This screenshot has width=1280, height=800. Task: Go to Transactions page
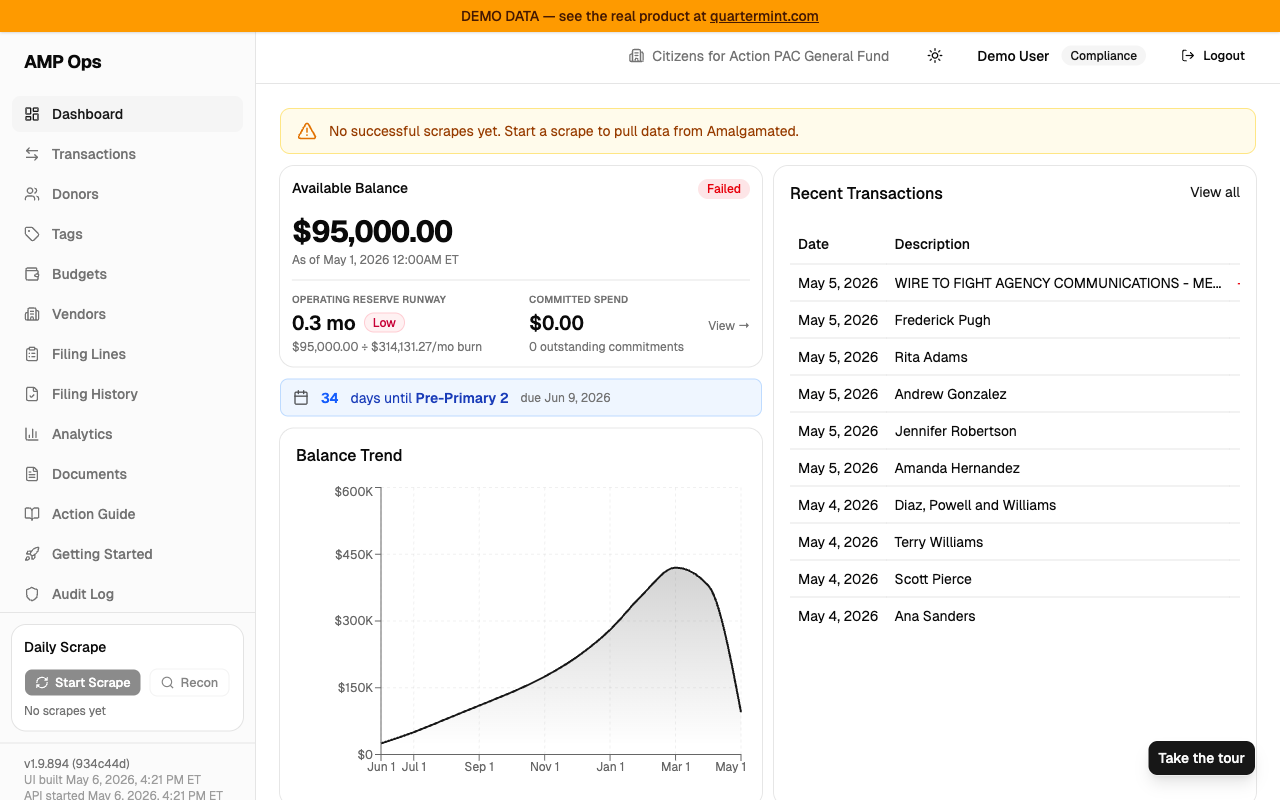pyautogui.click(x=127, y=154)
